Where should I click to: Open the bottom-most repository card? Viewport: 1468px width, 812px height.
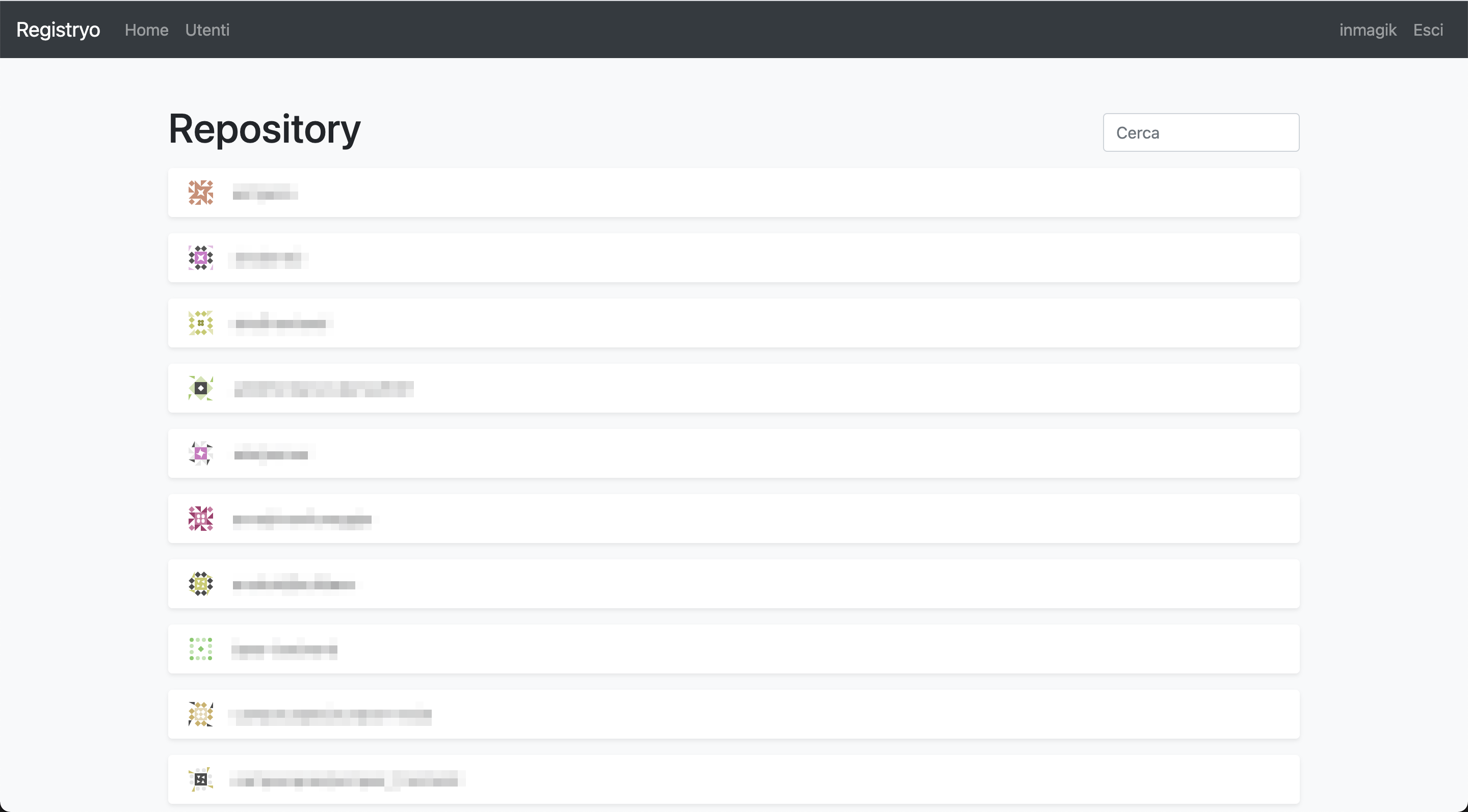coord(733,779)
